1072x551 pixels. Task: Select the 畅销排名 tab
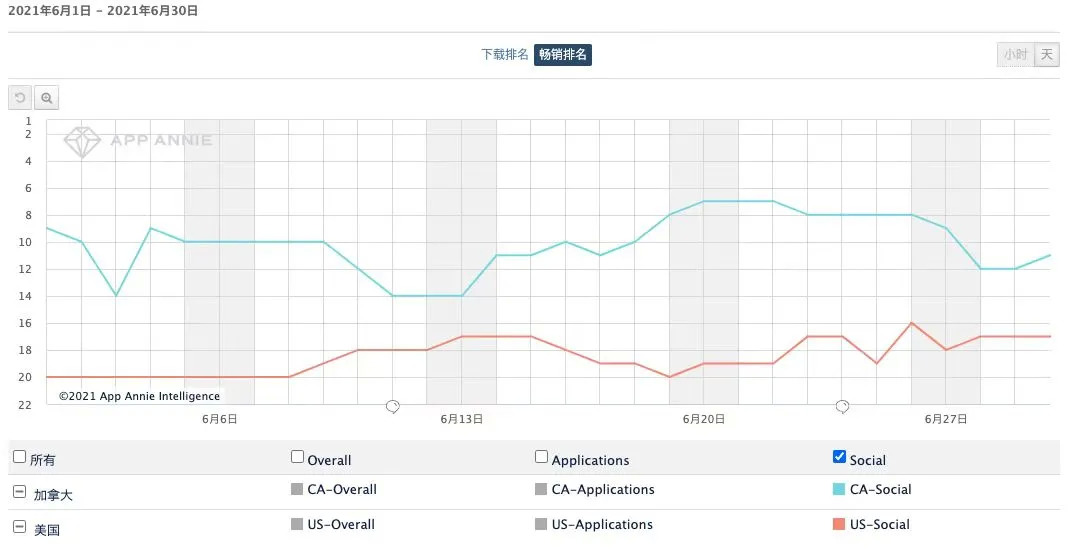pyautogui.click(x=563, y=54)
